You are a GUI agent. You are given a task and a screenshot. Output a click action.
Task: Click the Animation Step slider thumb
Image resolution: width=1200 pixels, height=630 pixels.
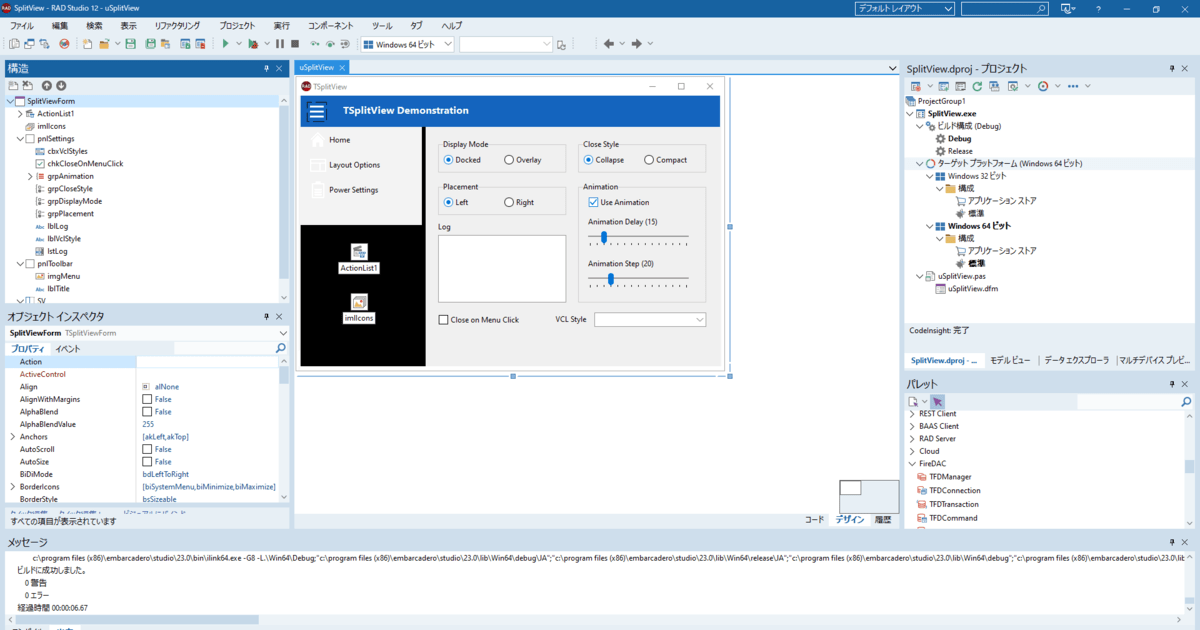610,279
